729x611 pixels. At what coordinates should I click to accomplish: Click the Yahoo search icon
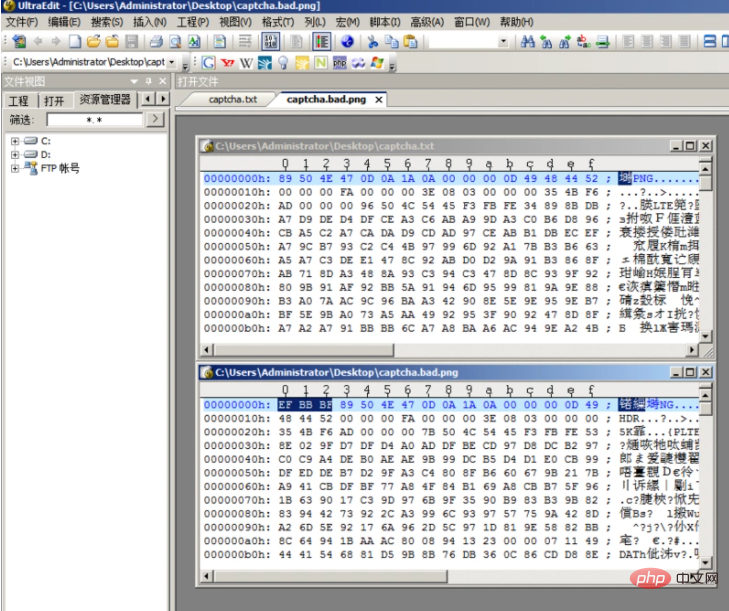[x=227, y=62]
